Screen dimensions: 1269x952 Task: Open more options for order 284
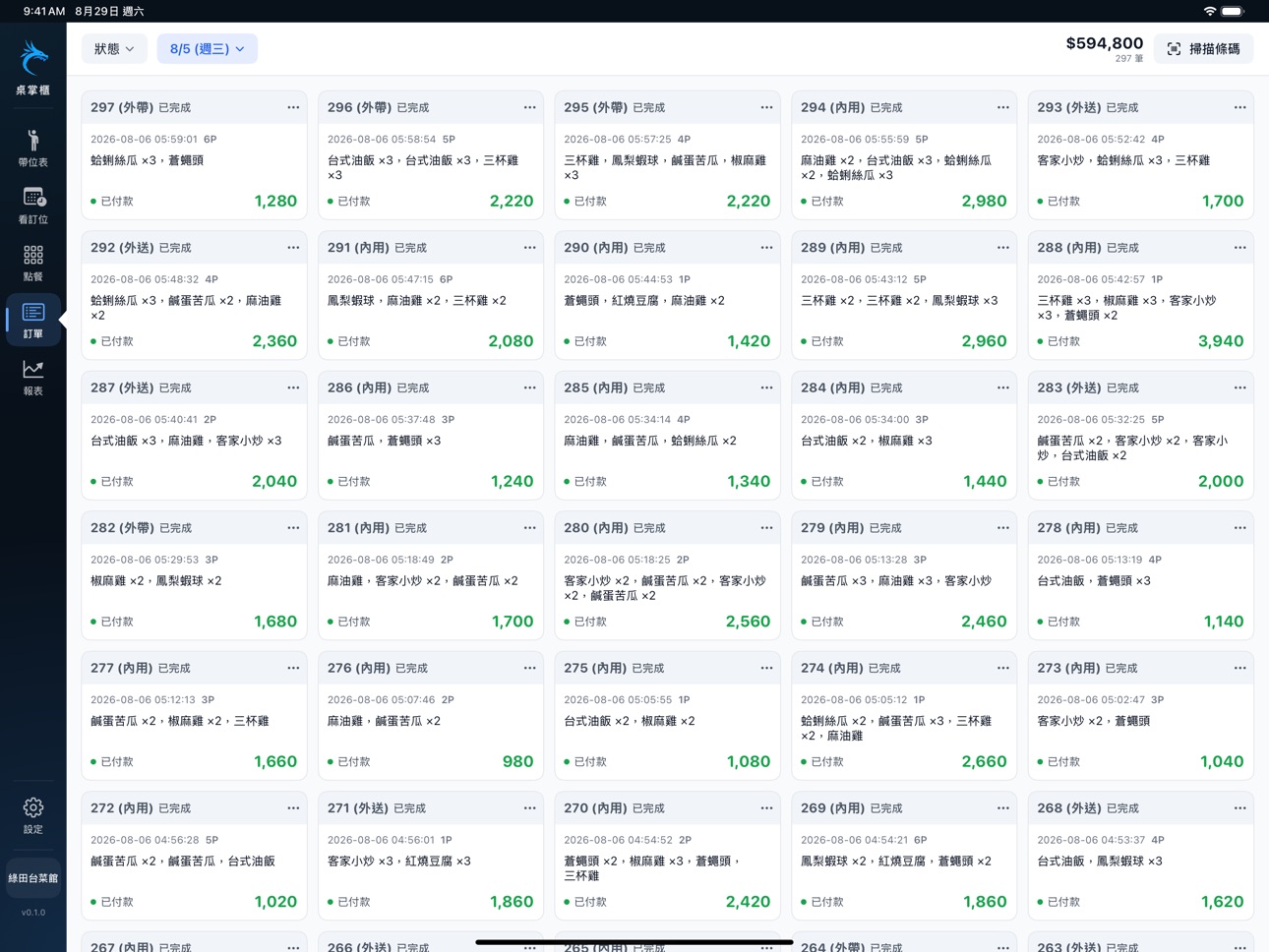pyautogui.click(x=1003, y=387)
